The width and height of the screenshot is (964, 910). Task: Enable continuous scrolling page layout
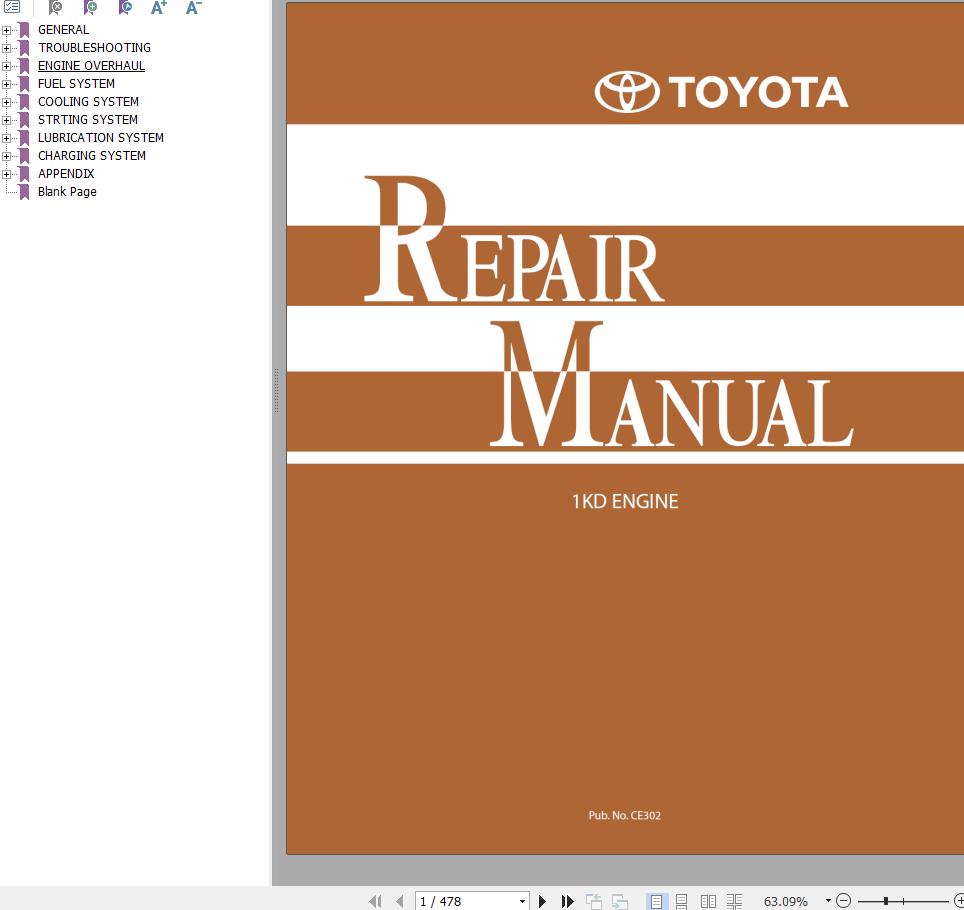[684, 901]
